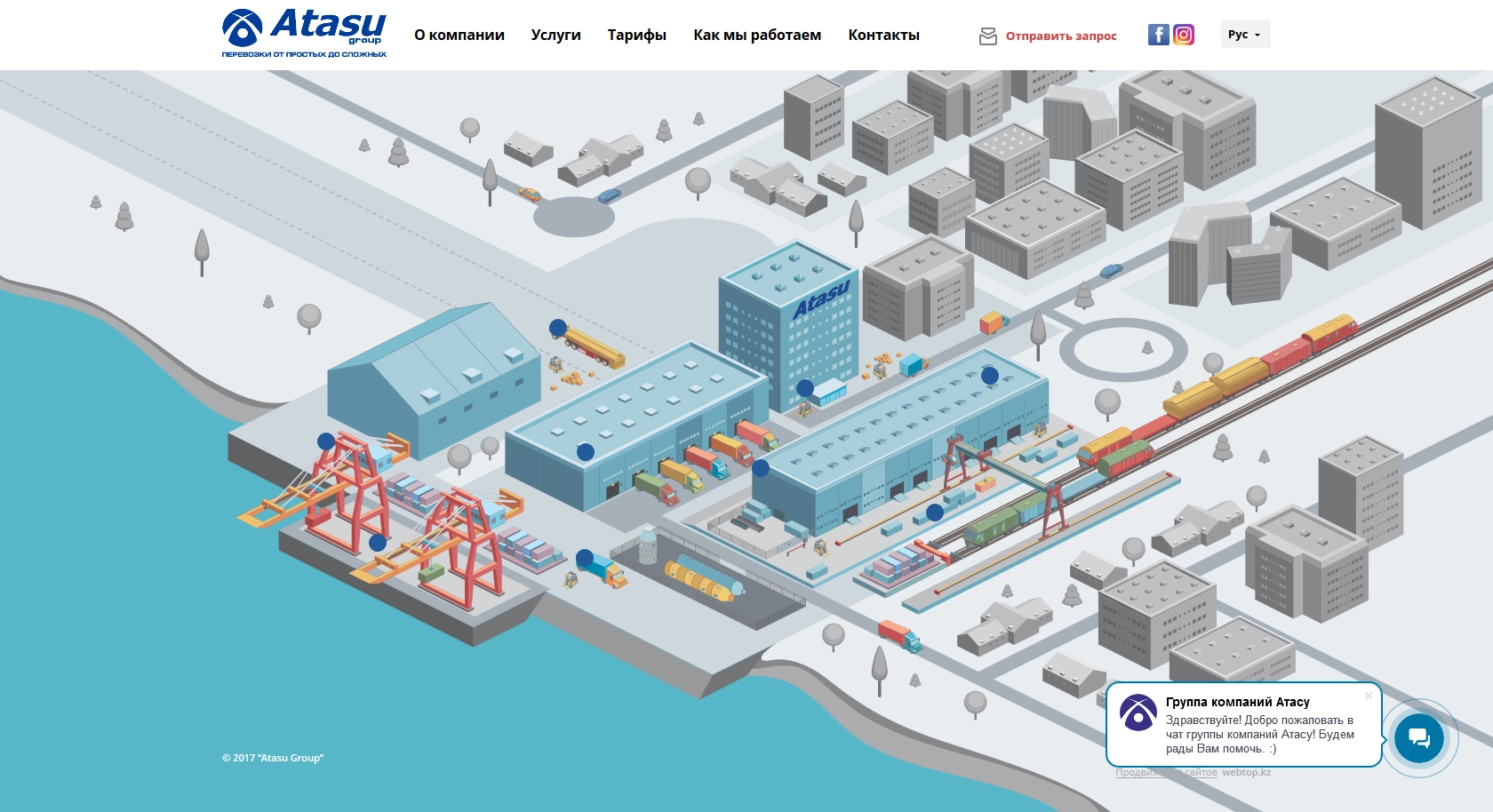
Task: Click the 'Отправить запрос' link
Action: click(1061, 36)
